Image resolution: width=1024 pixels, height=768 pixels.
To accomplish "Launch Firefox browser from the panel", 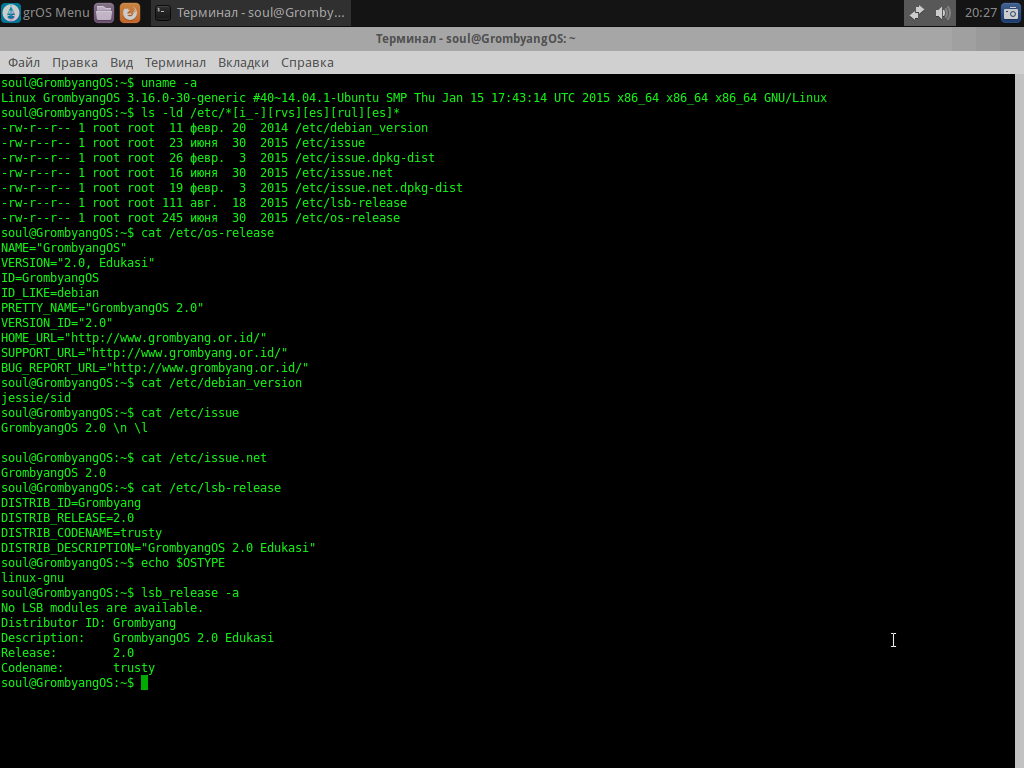I will coord(130,12).
